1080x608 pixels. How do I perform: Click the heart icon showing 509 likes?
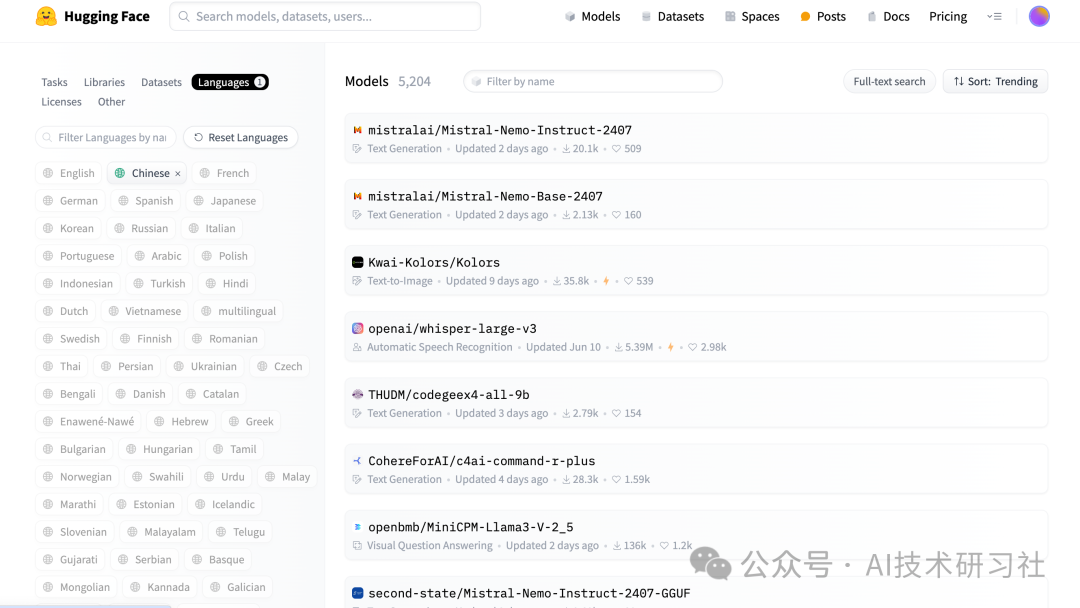[x=616, y=149]
